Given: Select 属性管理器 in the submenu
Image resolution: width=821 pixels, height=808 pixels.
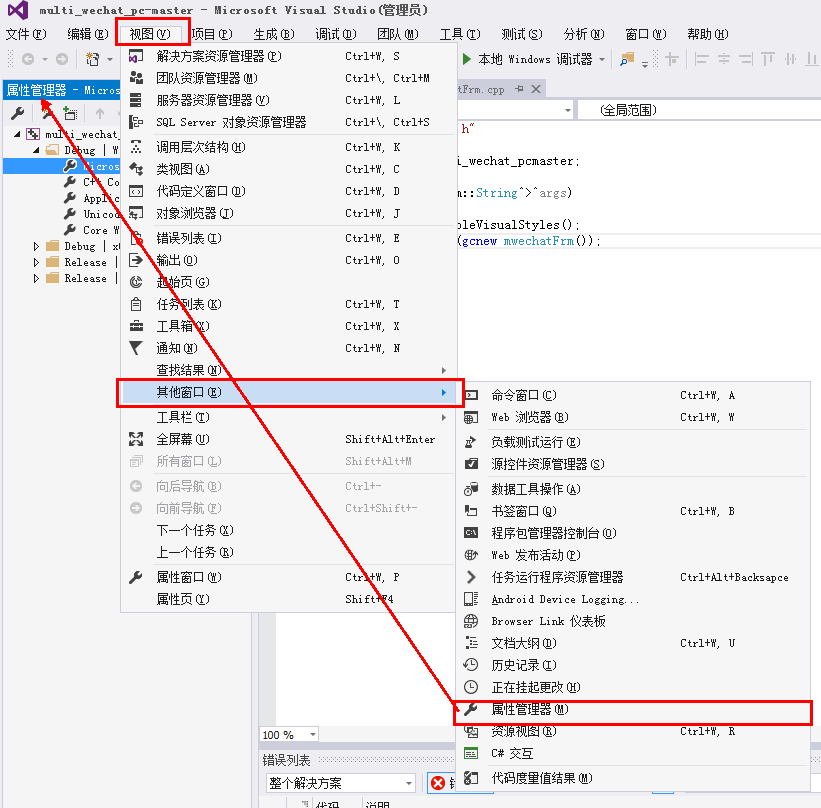Looking at the screenshot, I should point(530,709).
